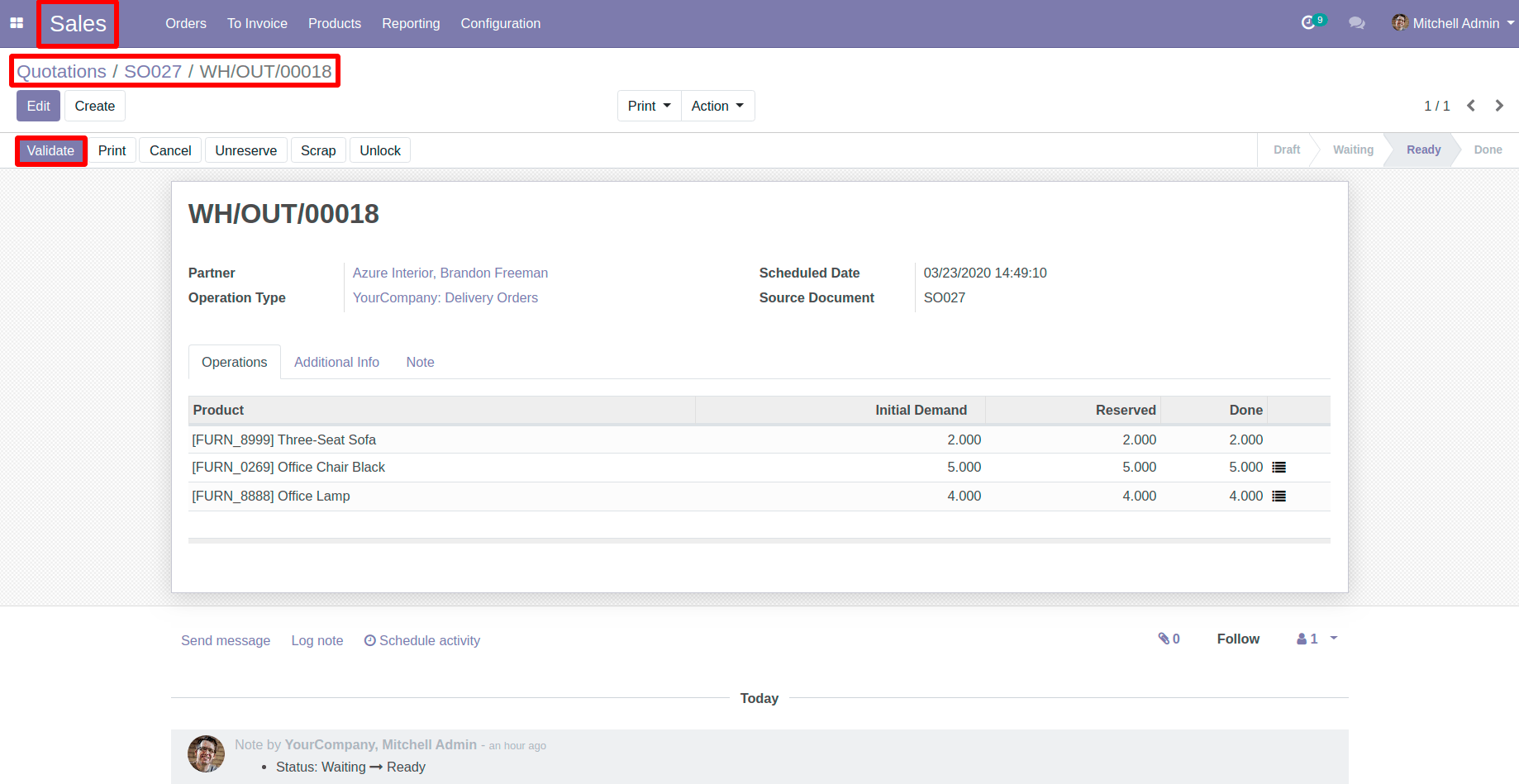Image resolution: width=1519 pixels, height=784 pixels.
Task: Open detailed operations icon for Office Chair Black
Action: pyautogui.click(x=1279, y=468)
